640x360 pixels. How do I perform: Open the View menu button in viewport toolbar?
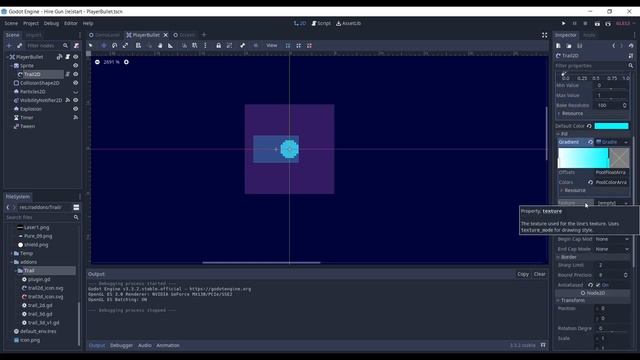271,45
